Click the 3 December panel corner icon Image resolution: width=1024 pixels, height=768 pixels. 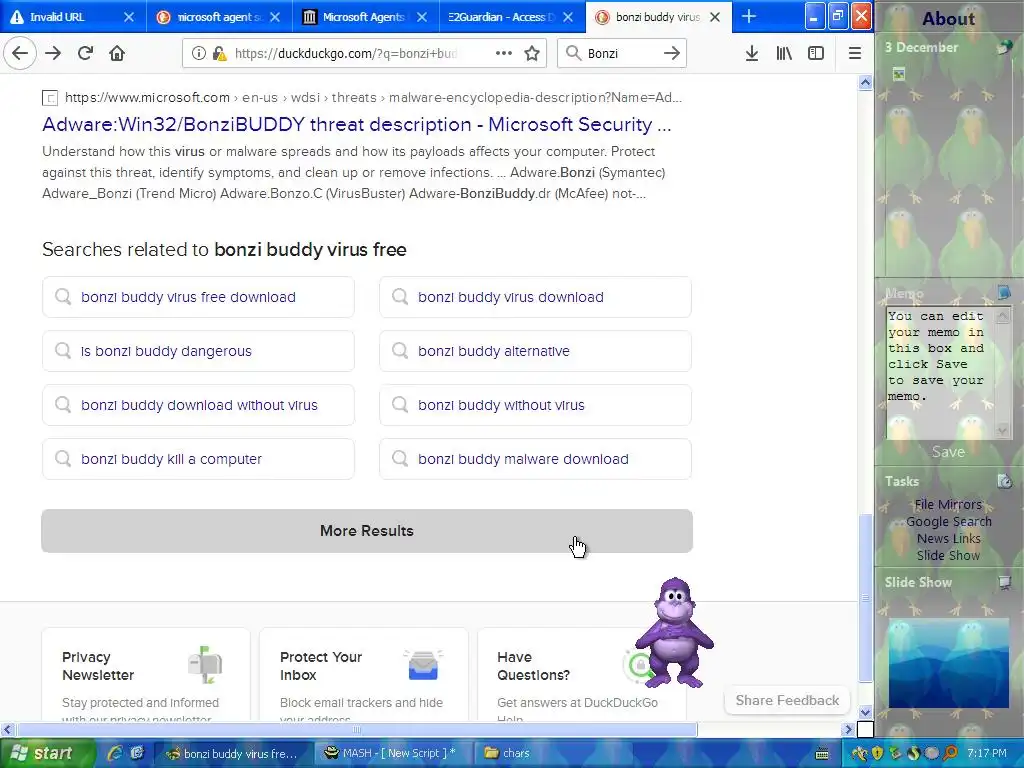pos(1004,47)
